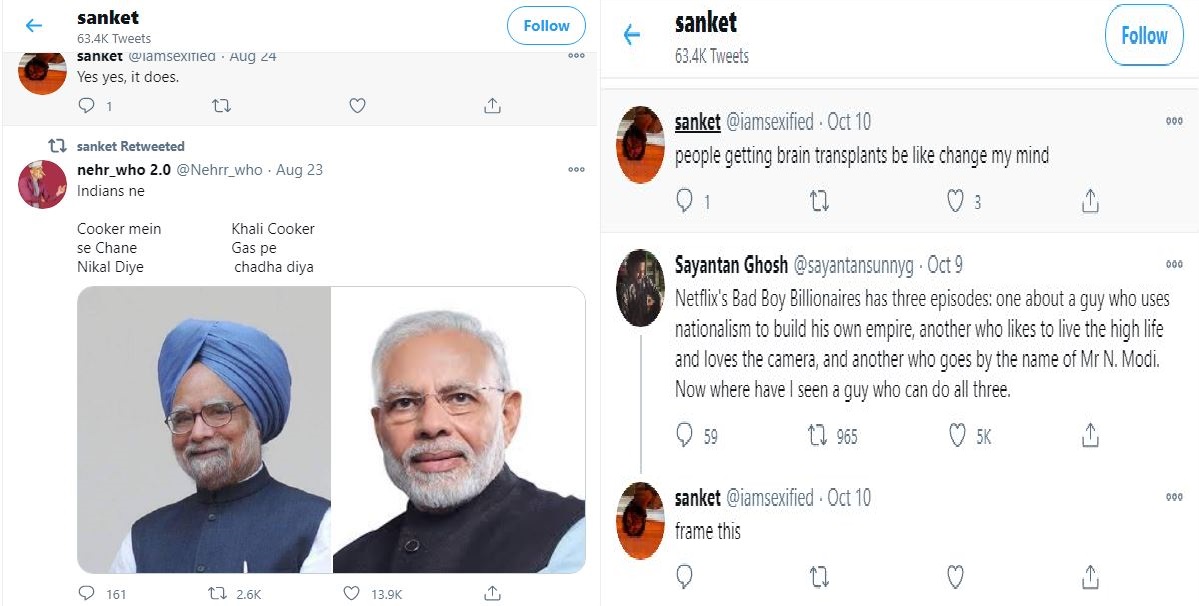
Task: Reply to Sayantan Ghosh's Netflix tweet
Action: coord(685,435)
